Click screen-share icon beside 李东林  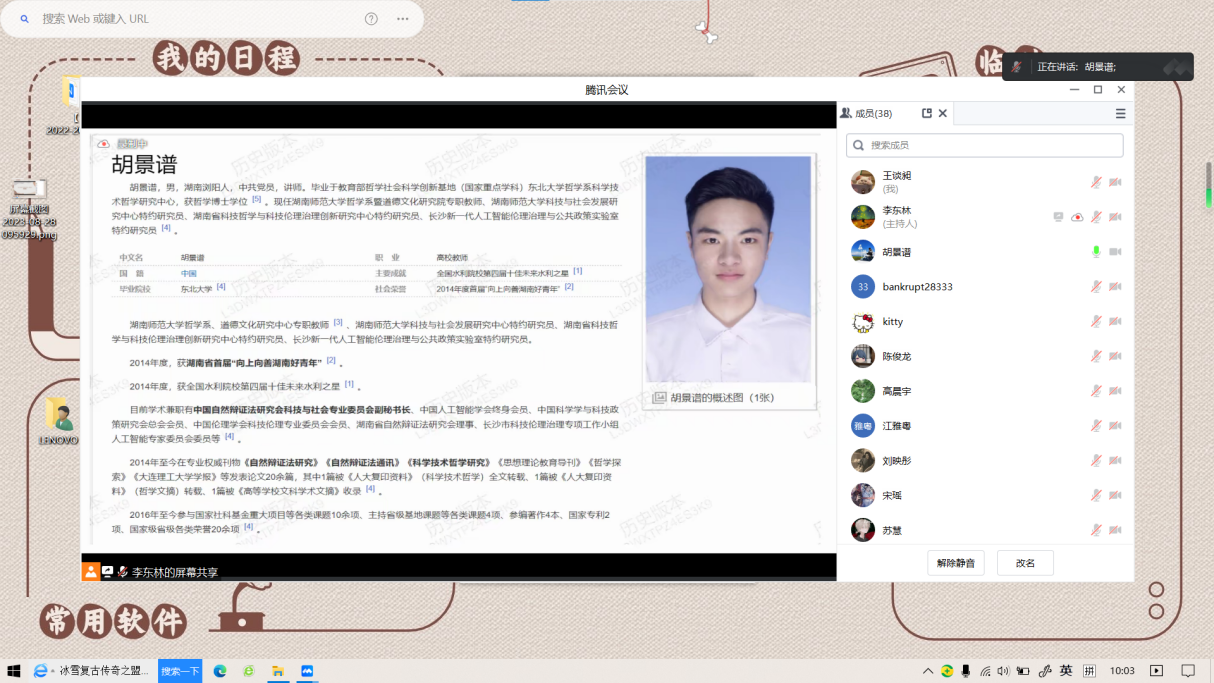[1058, 217]
